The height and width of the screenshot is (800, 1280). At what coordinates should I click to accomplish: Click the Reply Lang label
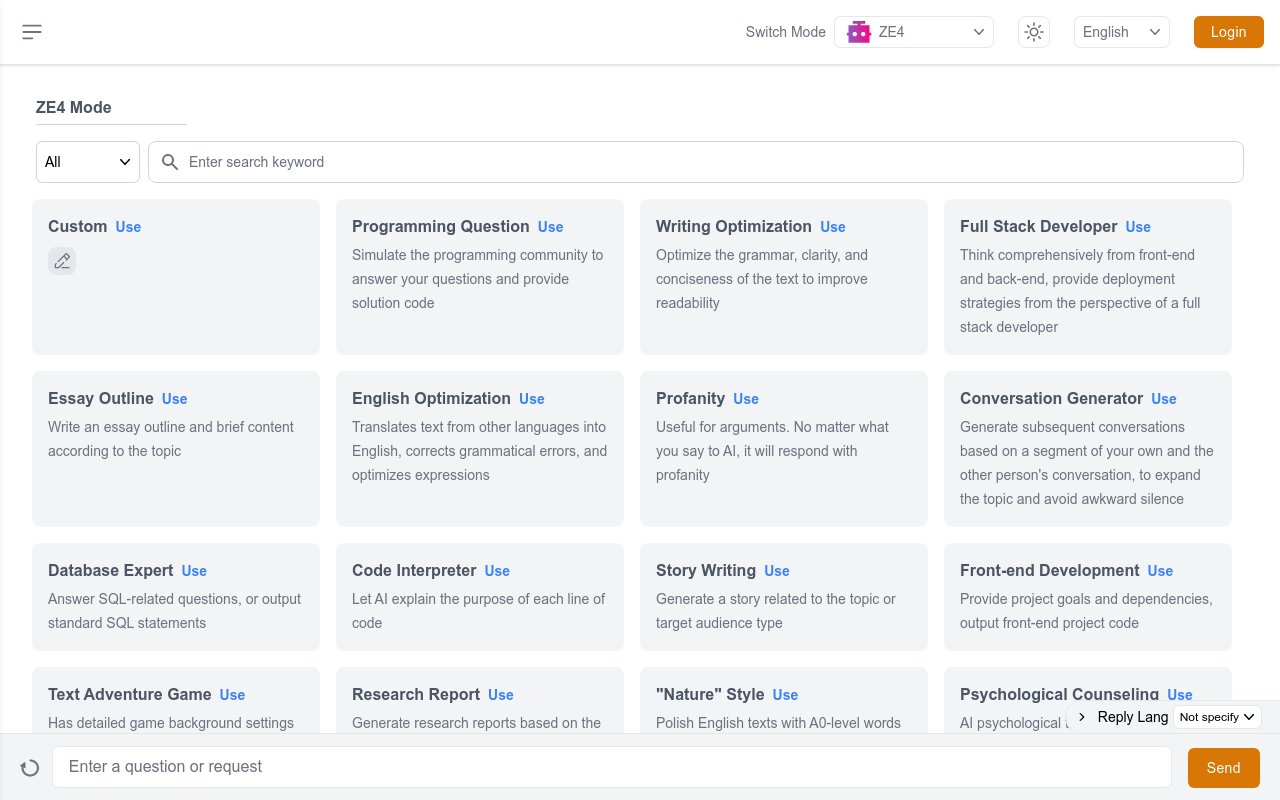click(x=1133, y=717)
